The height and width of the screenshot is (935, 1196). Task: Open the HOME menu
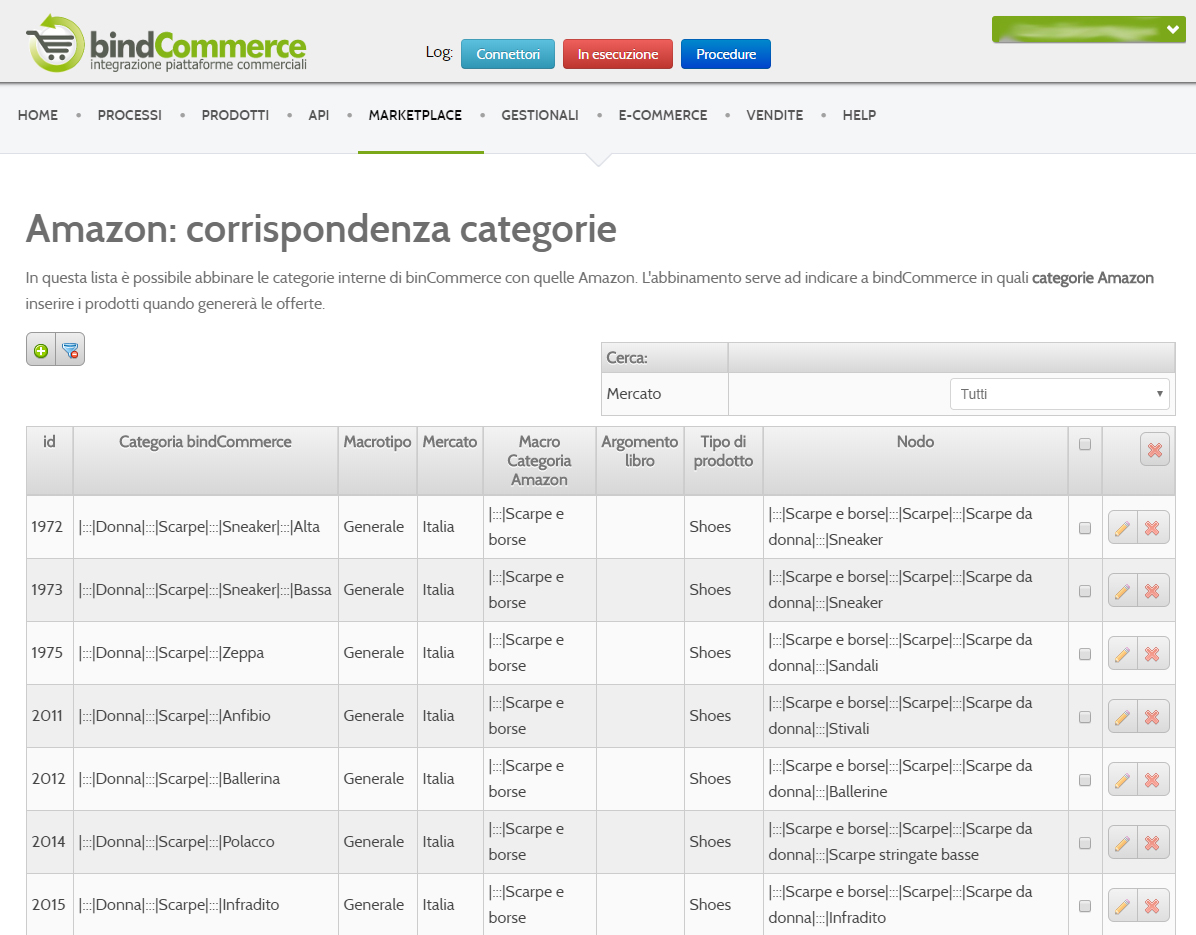38,115
